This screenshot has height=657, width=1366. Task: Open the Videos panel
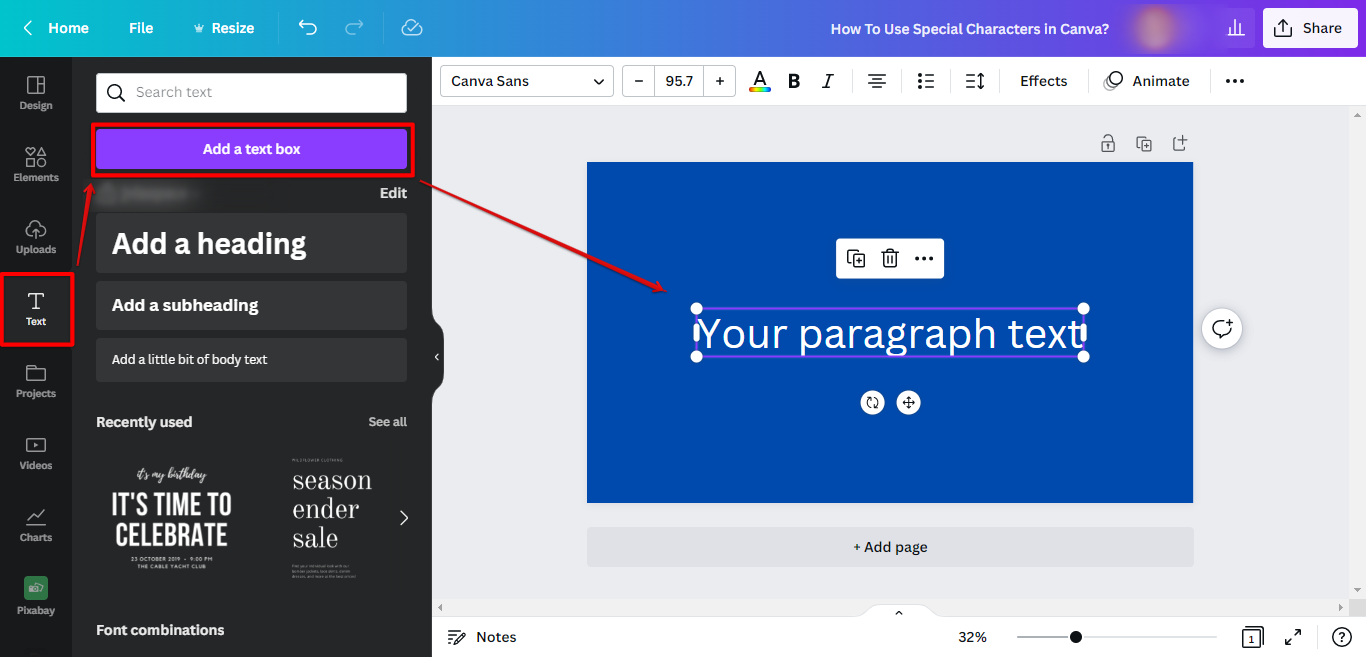point(36,453)
